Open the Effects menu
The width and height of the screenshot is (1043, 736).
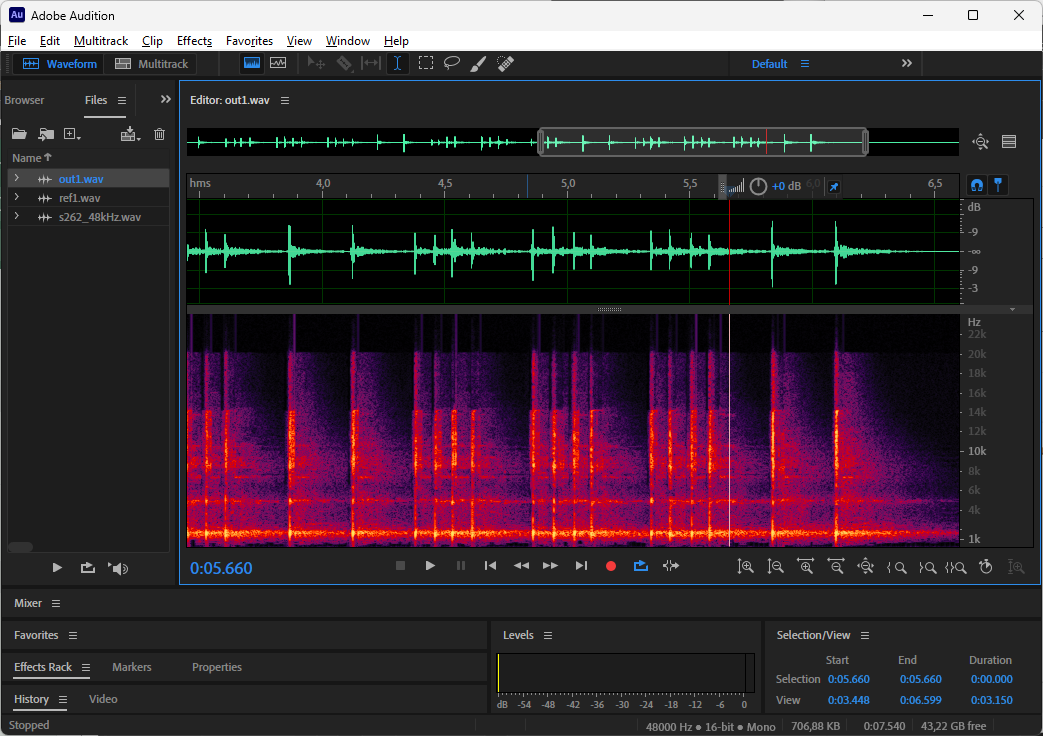[x=194, y=41]
